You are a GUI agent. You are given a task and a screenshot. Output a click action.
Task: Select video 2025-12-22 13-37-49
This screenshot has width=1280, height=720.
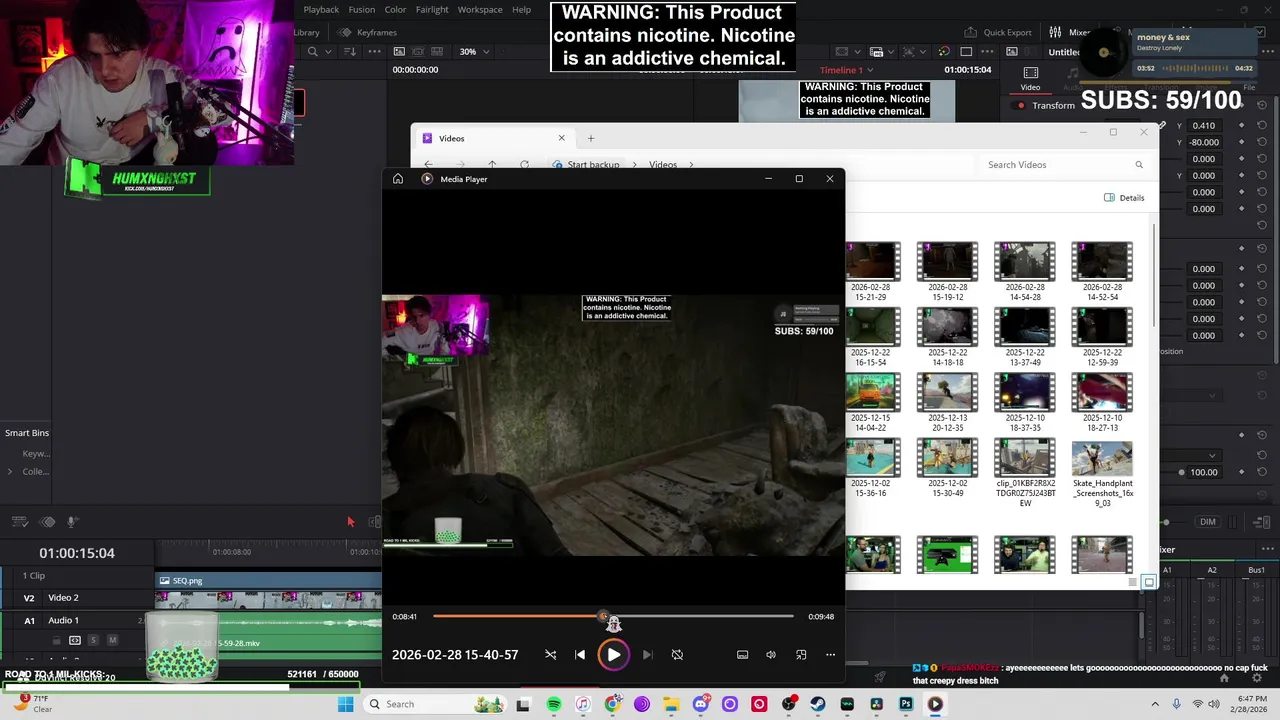point(1025,337)
